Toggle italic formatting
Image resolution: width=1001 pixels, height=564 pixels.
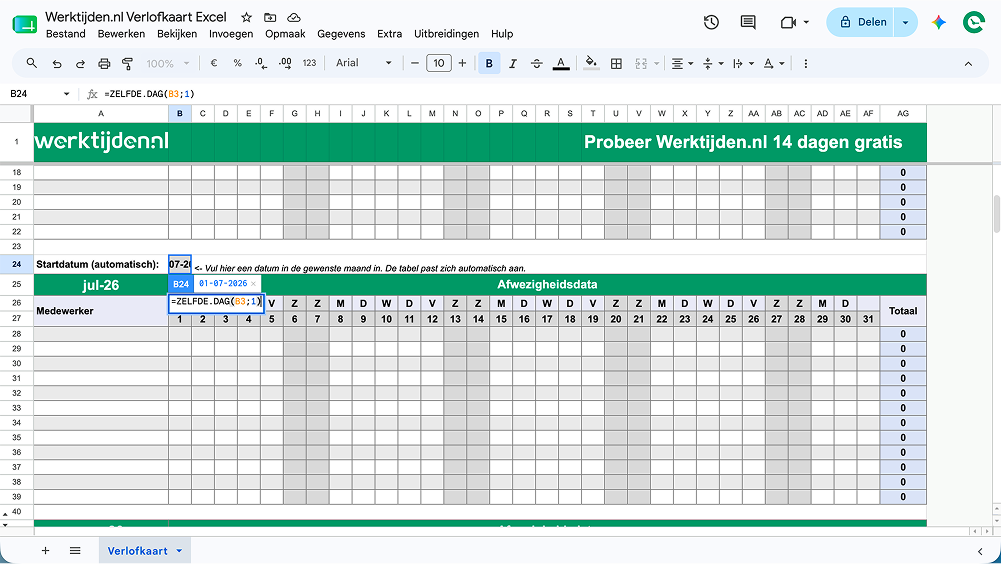[513, 63]
